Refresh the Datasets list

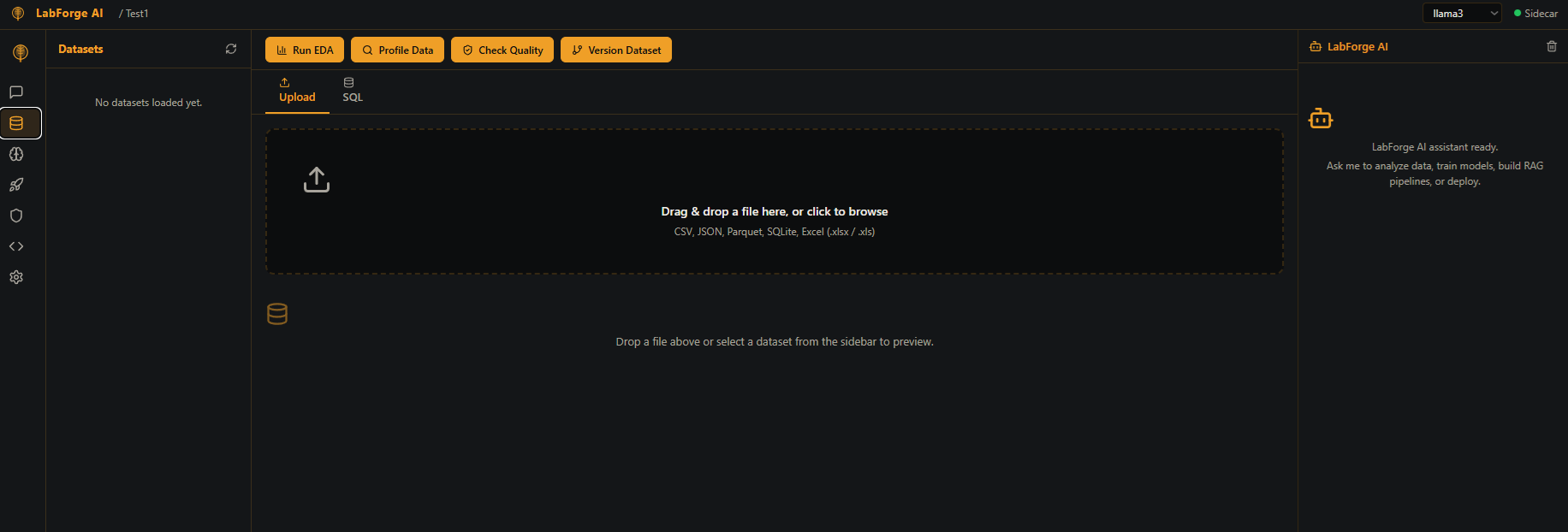point(231,49)
